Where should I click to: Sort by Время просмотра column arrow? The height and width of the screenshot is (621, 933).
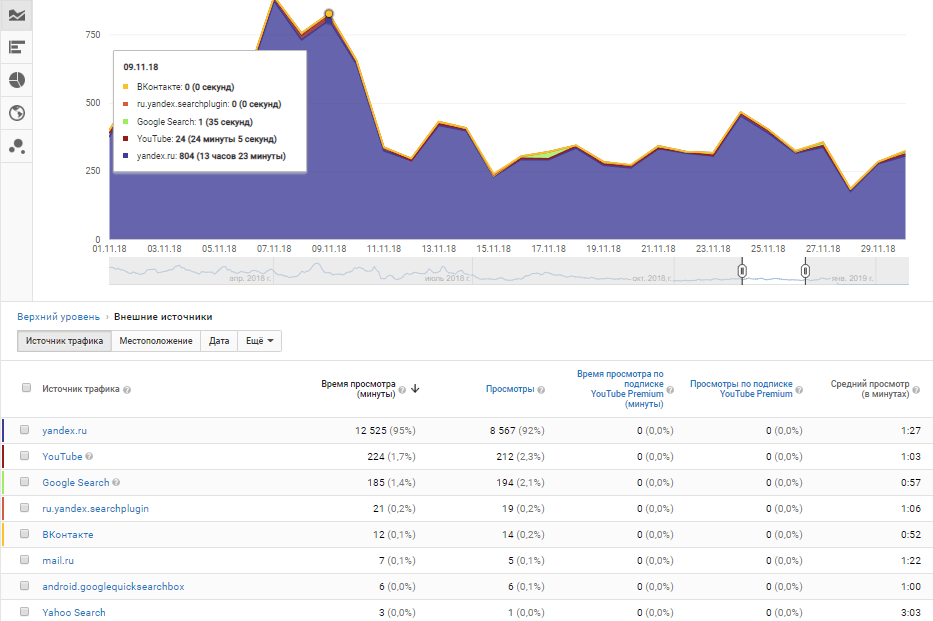(415, 389)
